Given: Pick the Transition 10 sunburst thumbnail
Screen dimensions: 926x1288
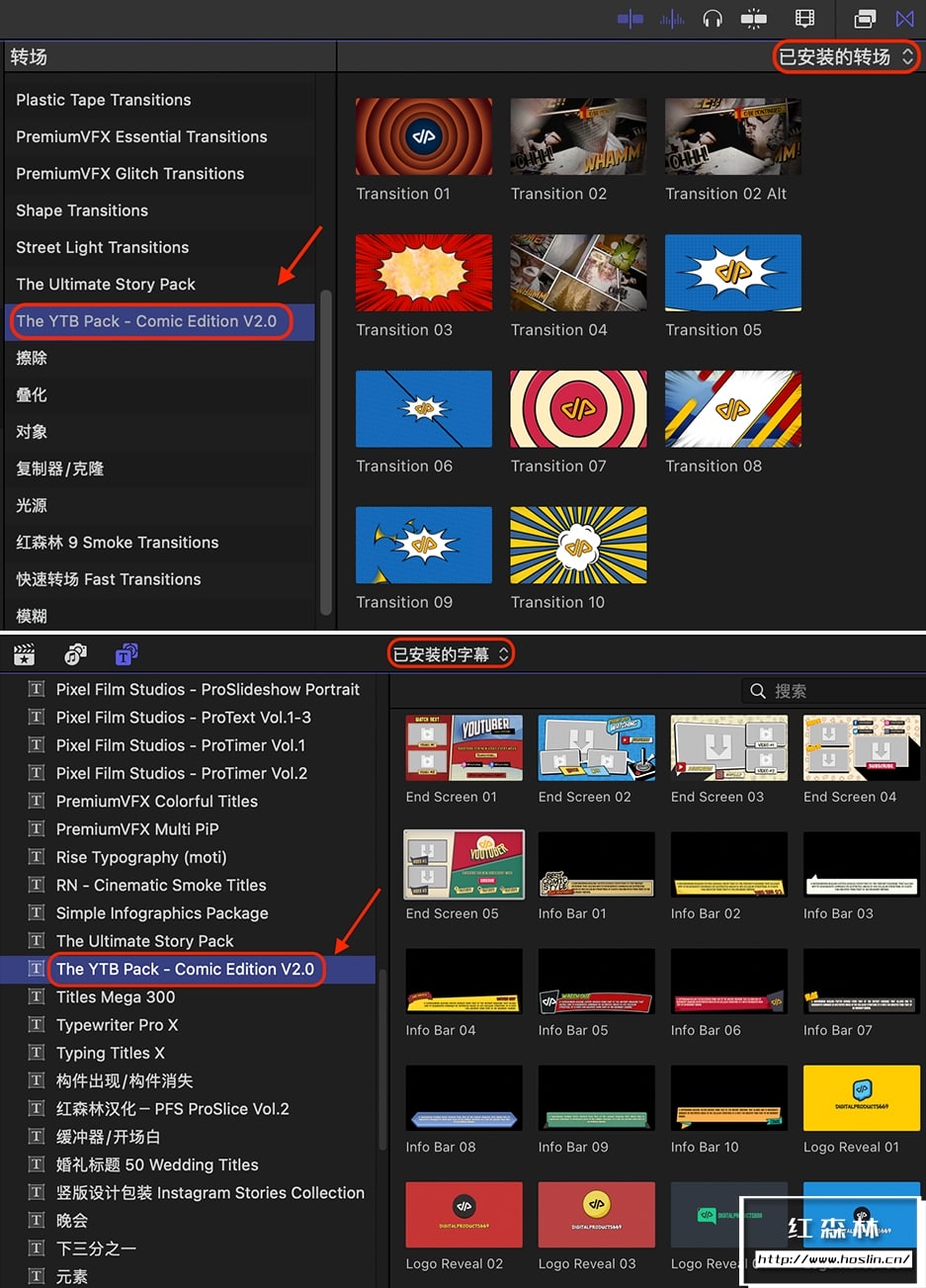Looking at the screenshot, I should (x=578, y=546).
